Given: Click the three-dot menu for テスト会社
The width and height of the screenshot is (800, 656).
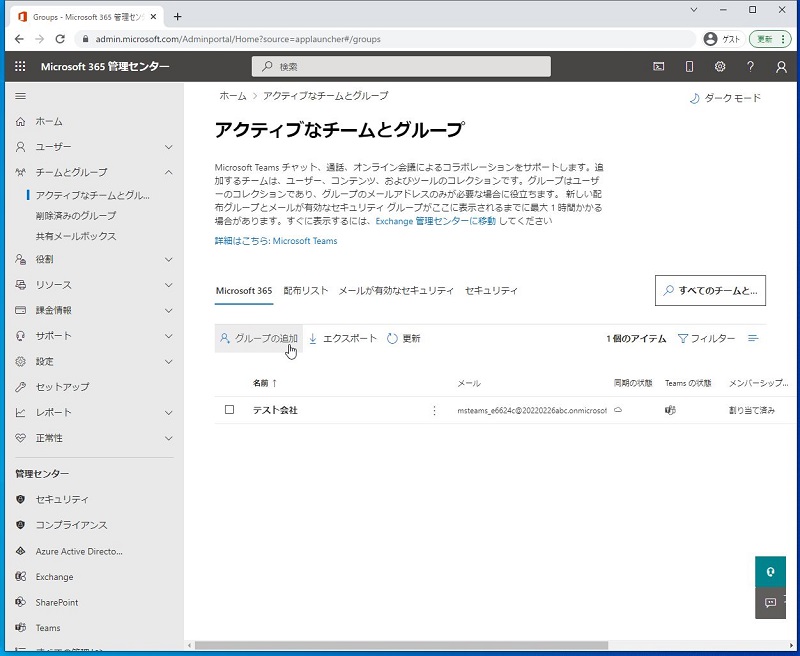Looking at the screenshot, I should click(434, 410).
